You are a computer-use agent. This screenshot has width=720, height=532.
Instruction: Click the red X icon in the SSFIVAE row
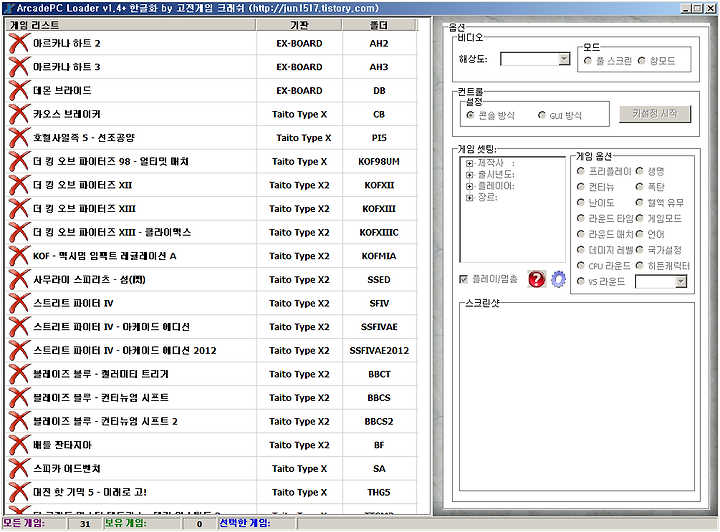[19, 327]
